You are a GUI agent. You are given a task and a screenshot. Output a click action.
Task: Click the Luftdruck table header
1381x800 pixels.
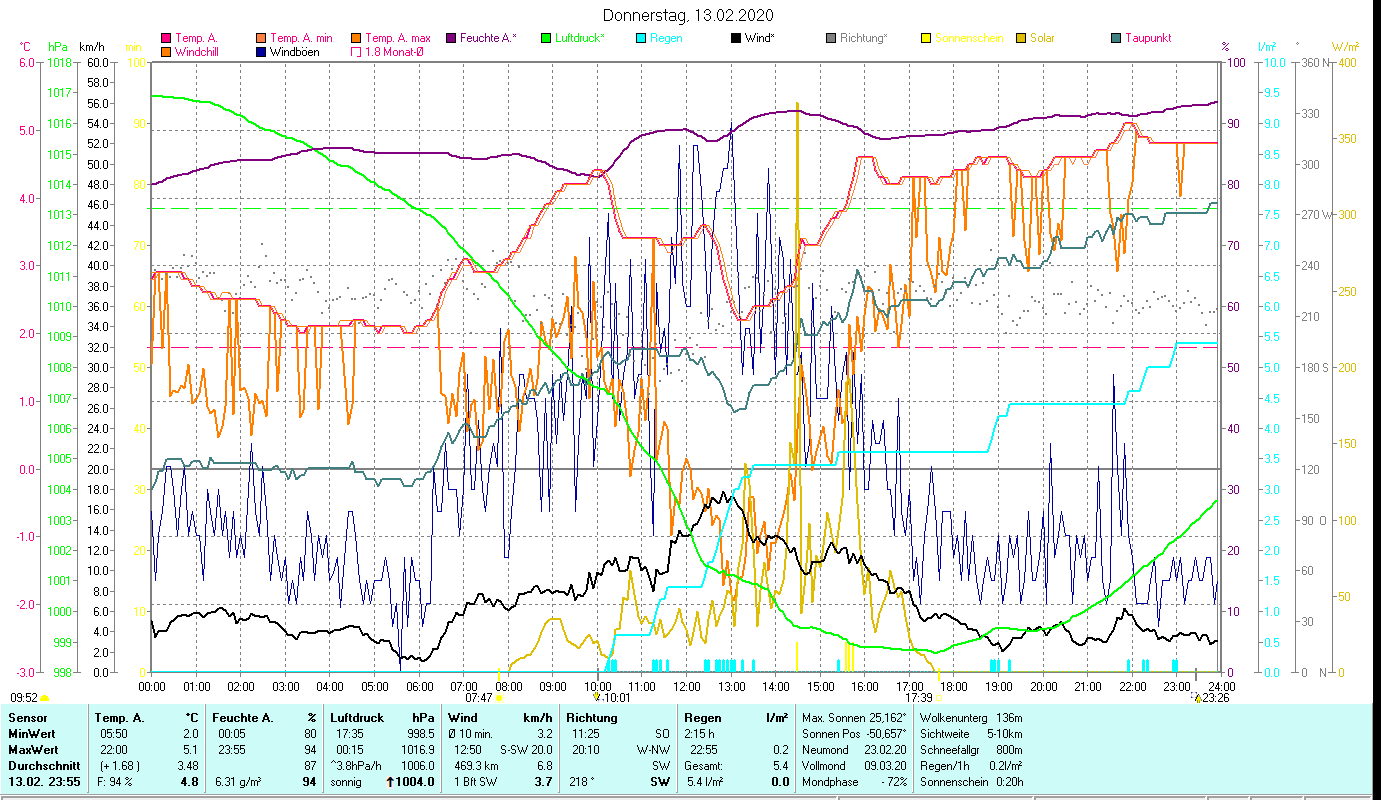357,718
